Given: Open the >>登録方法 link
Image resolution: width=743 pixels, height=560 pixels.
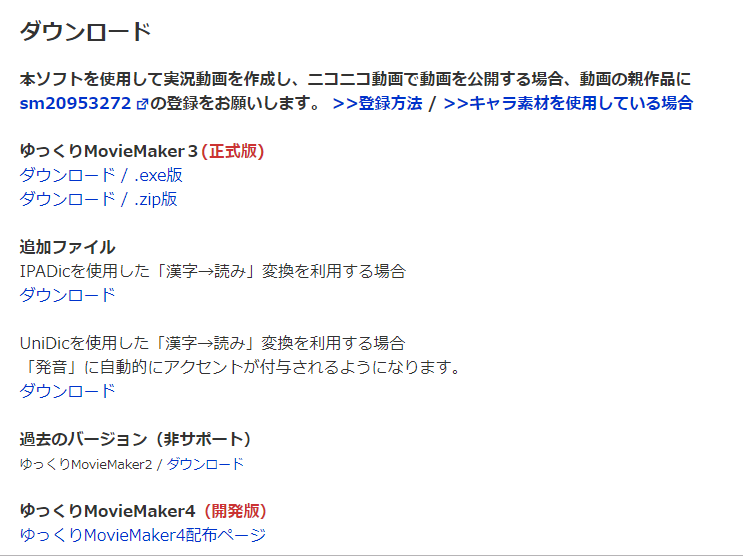Looking at the screenshot, I should point(377,103).
